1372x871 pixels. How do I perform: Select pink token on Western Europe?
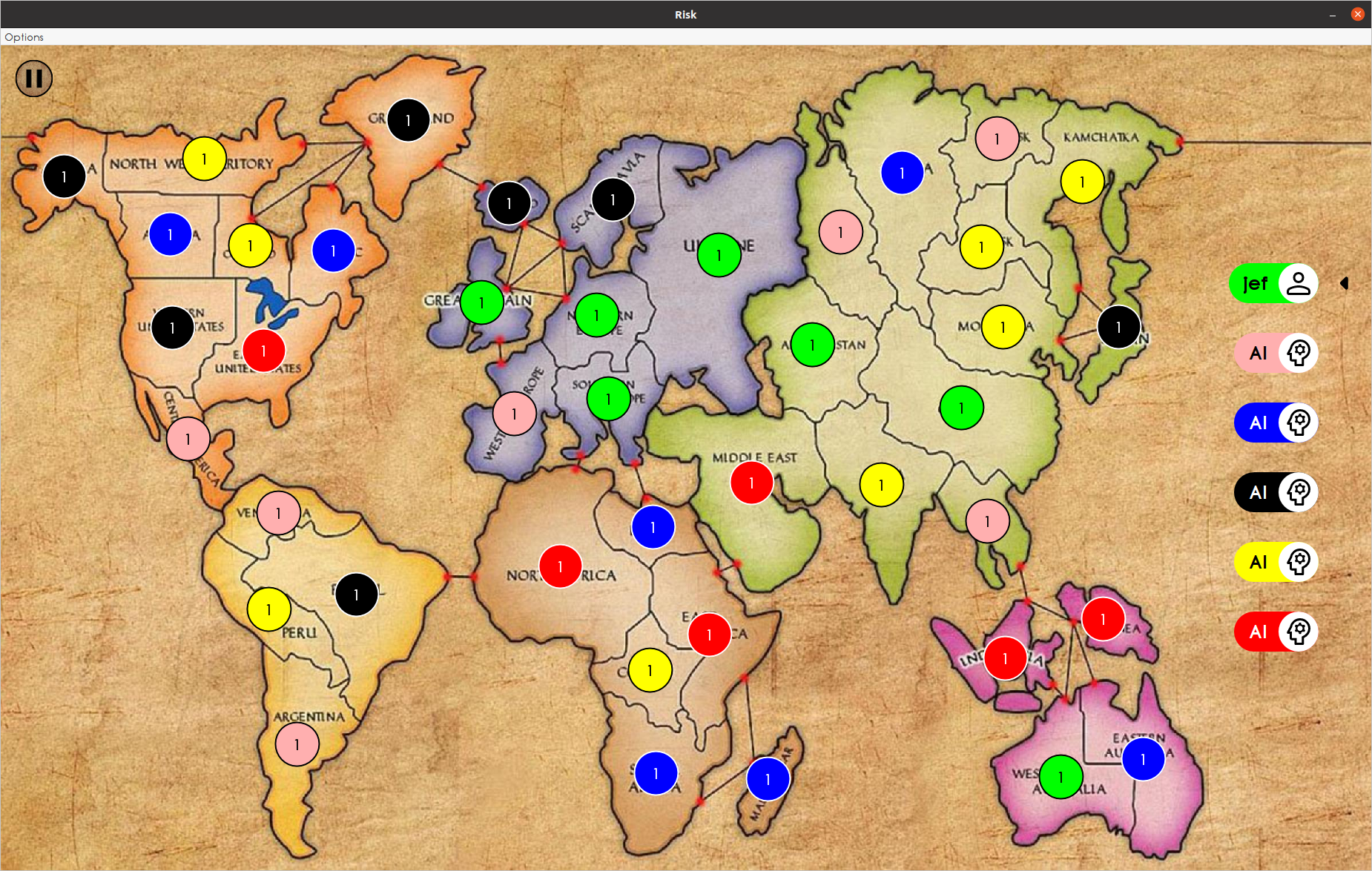514,414
